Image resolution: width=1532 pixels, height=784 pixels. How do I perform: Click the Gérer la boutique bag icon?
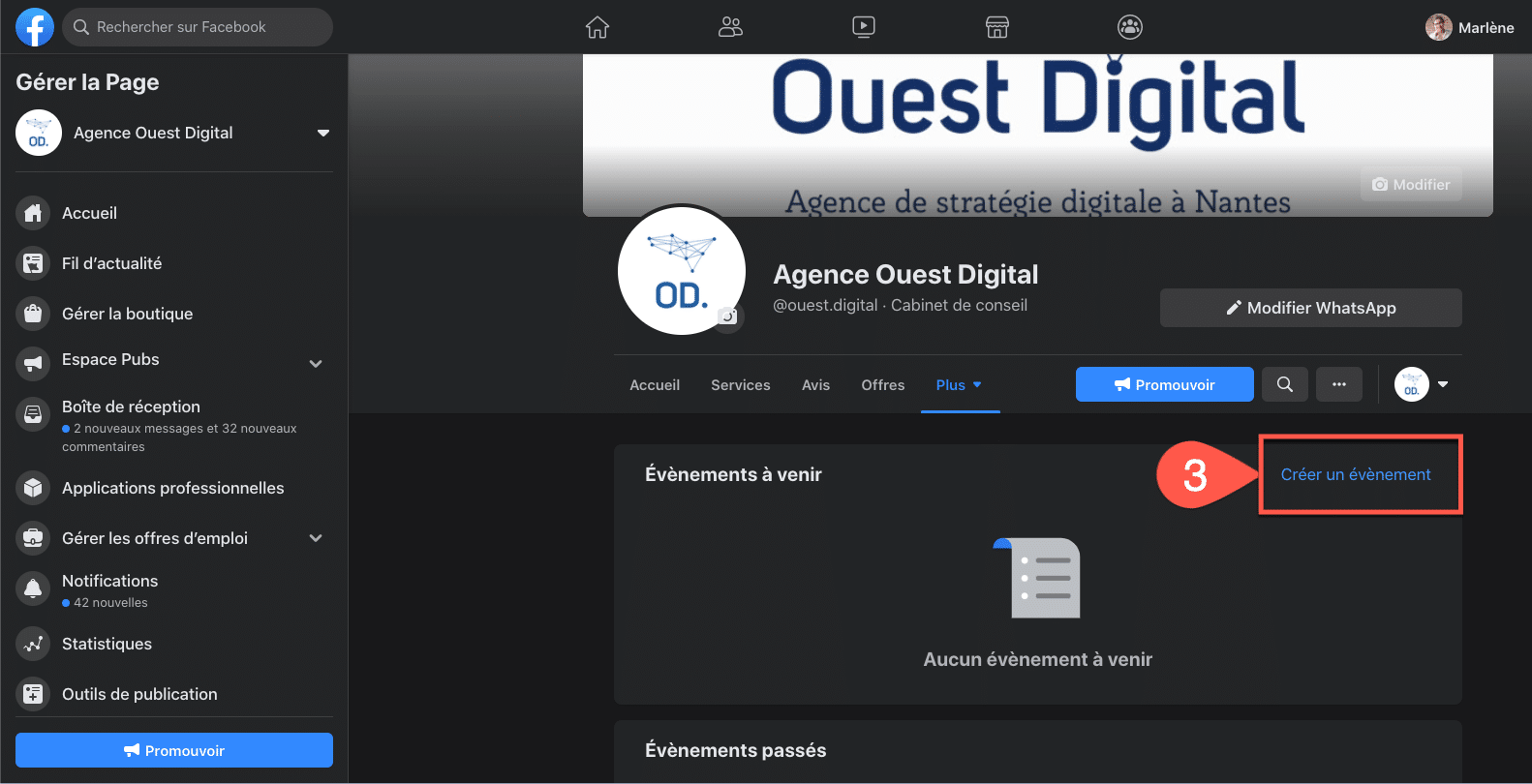pos(33,314)
